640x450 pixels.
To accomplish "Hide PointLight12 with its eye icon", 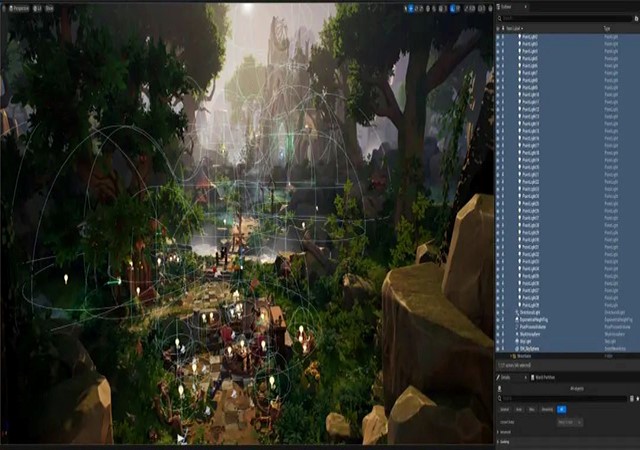I will [x=498, y=109].
